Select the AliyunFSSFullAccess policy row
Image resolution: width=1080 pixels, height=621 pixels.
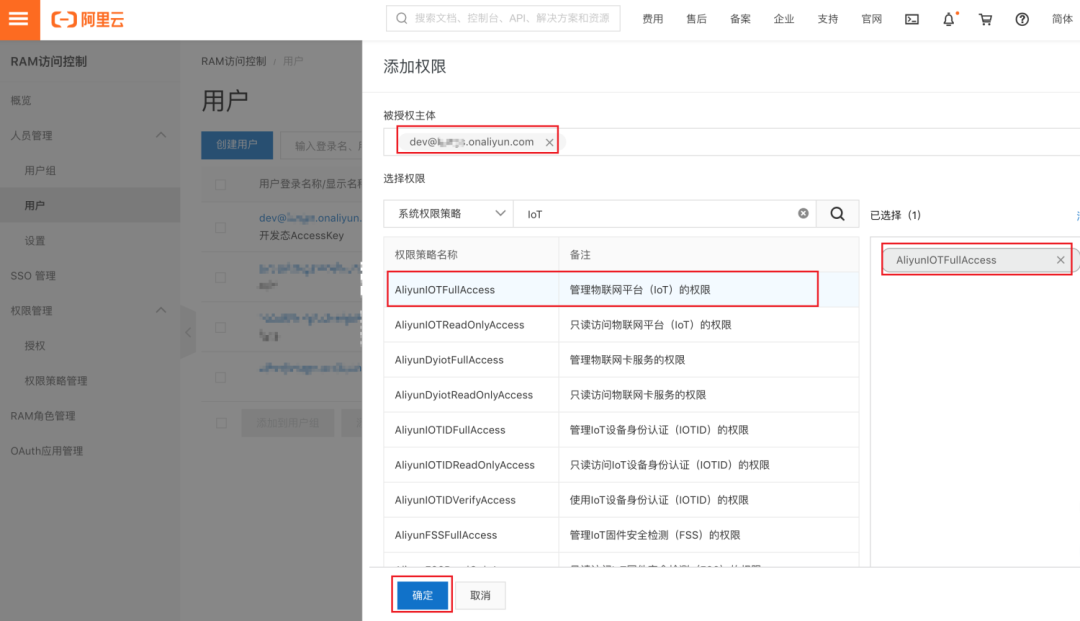(x=621, y=535)
